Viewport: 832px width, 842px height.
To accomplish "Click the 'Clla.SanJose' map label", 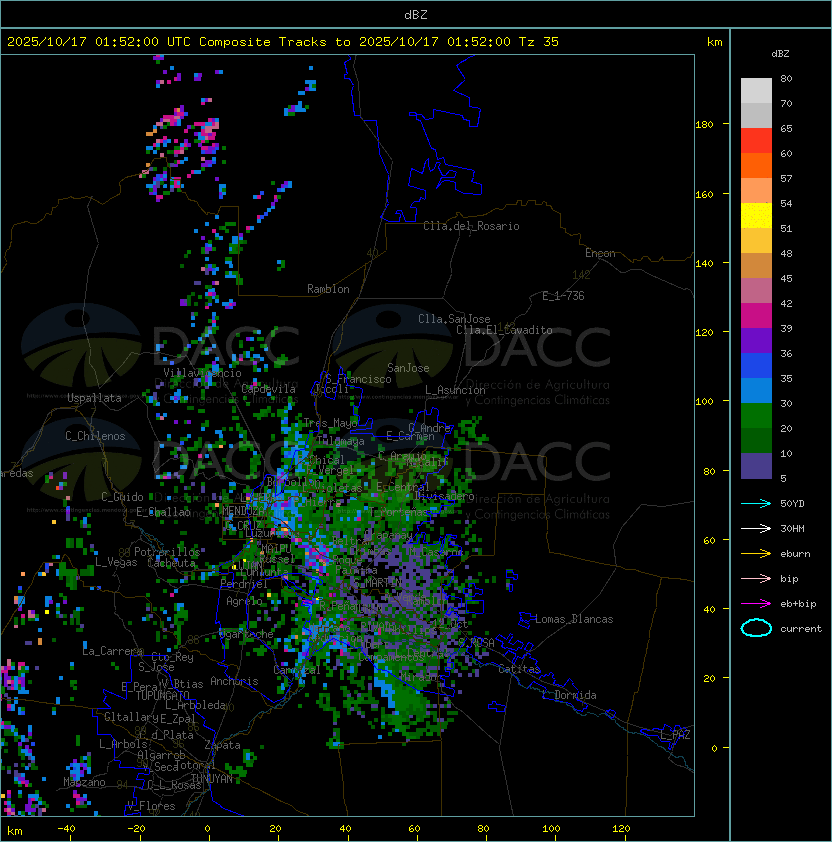I will [454, 319].
